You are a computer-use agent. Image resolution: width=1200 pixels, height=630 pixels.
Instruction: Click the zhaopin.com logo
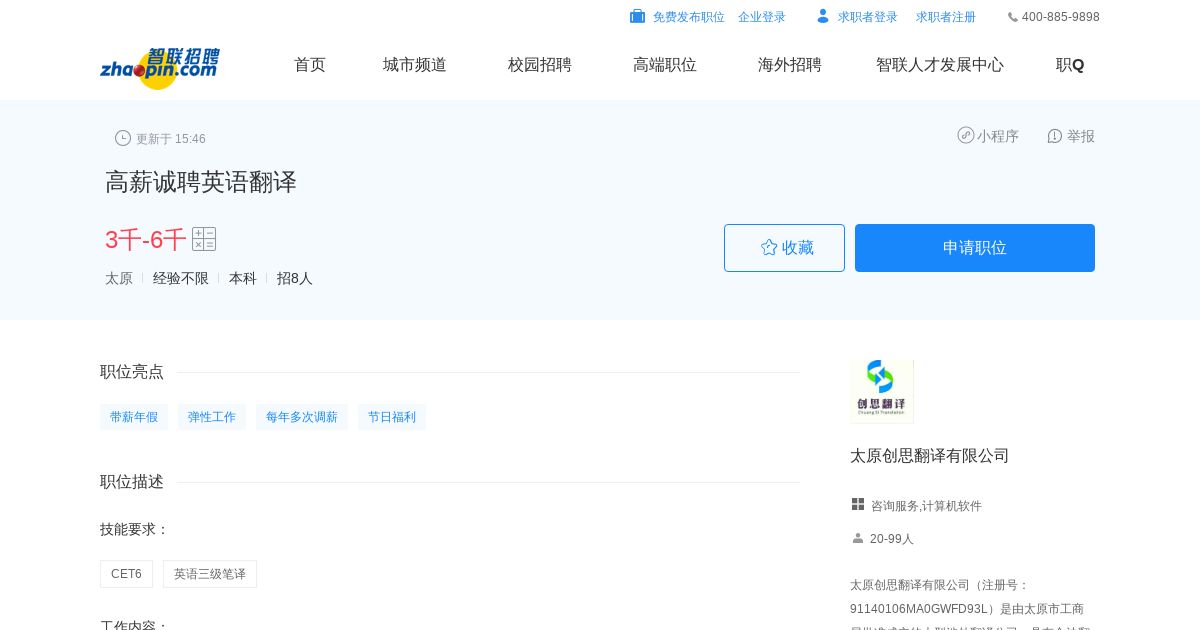[x=160, y=68]
